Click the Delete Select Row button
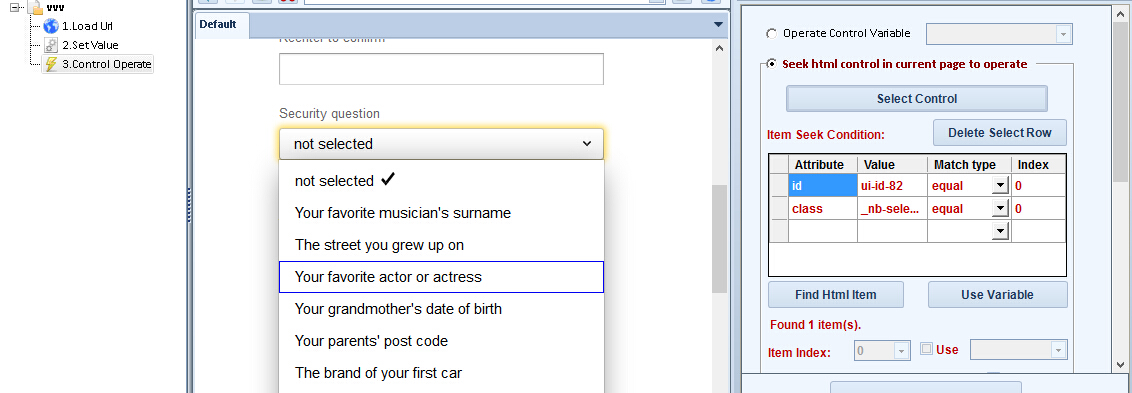The image size is (1132, 393). (x=999, y=133)
